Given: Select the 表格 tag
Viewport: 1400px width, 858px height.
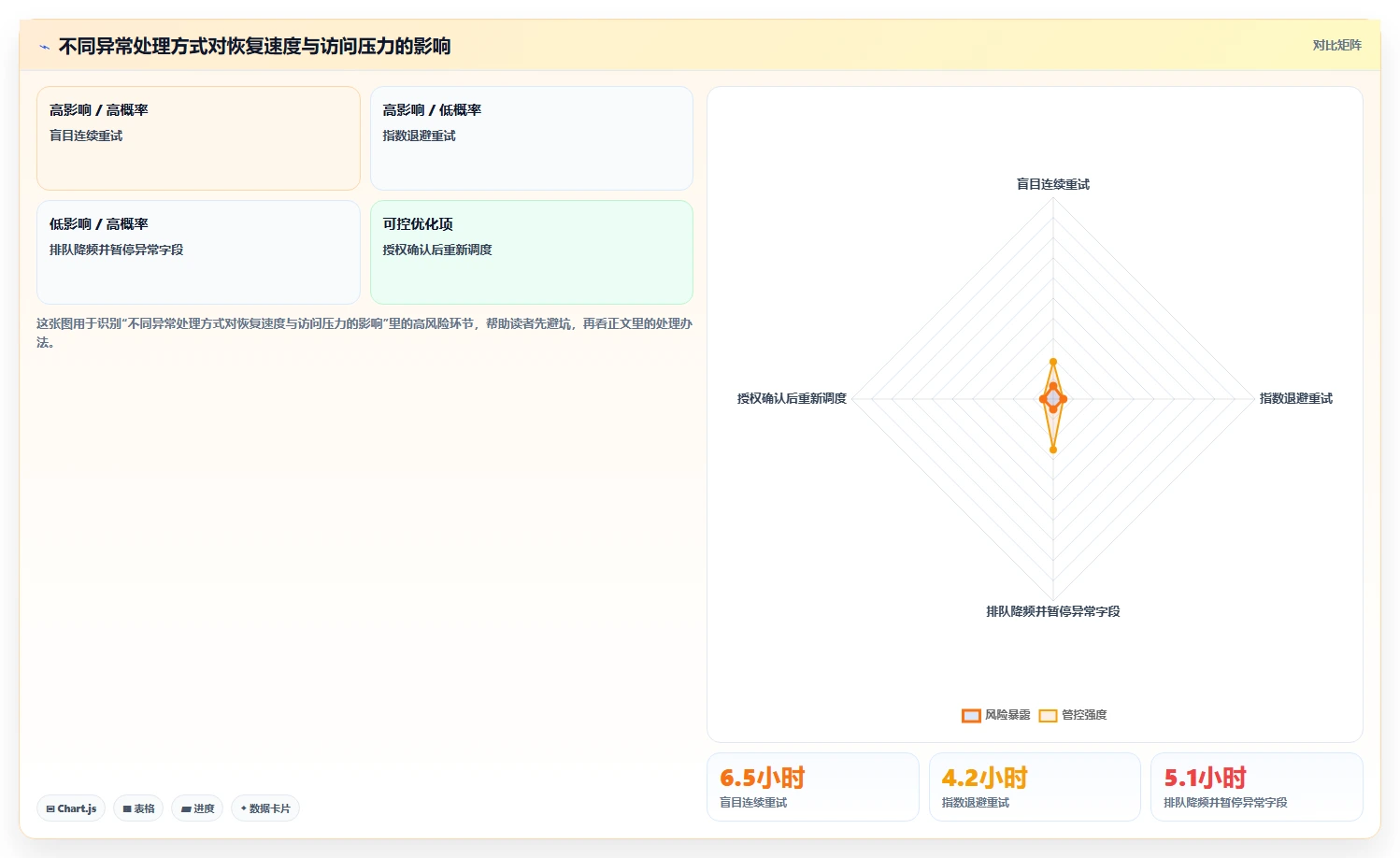Looking at the screenshot, I should (138, 808).
